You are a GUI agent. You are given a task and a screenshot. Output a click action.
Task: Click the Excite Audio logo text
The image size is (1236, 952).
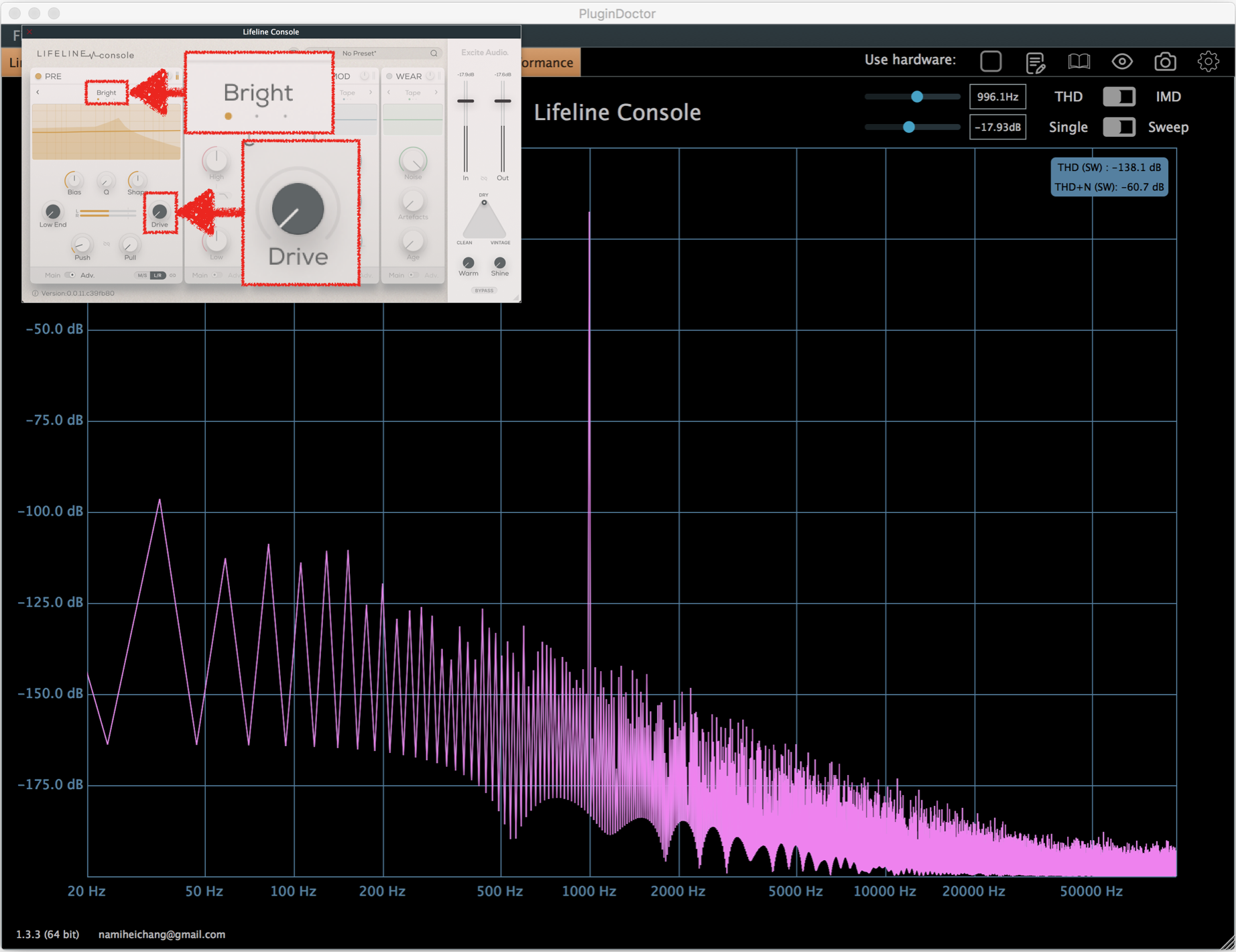click(485, 52)
